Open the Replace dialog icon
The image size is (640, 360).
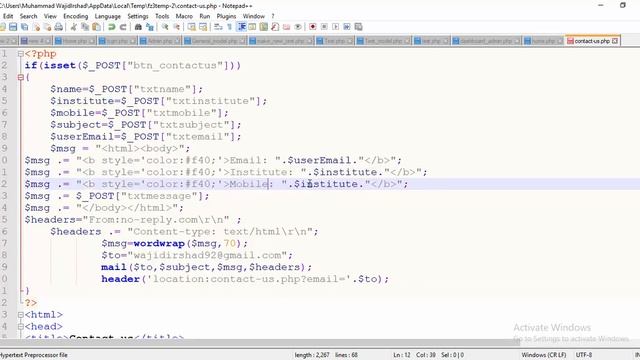(x=150, y=27)
